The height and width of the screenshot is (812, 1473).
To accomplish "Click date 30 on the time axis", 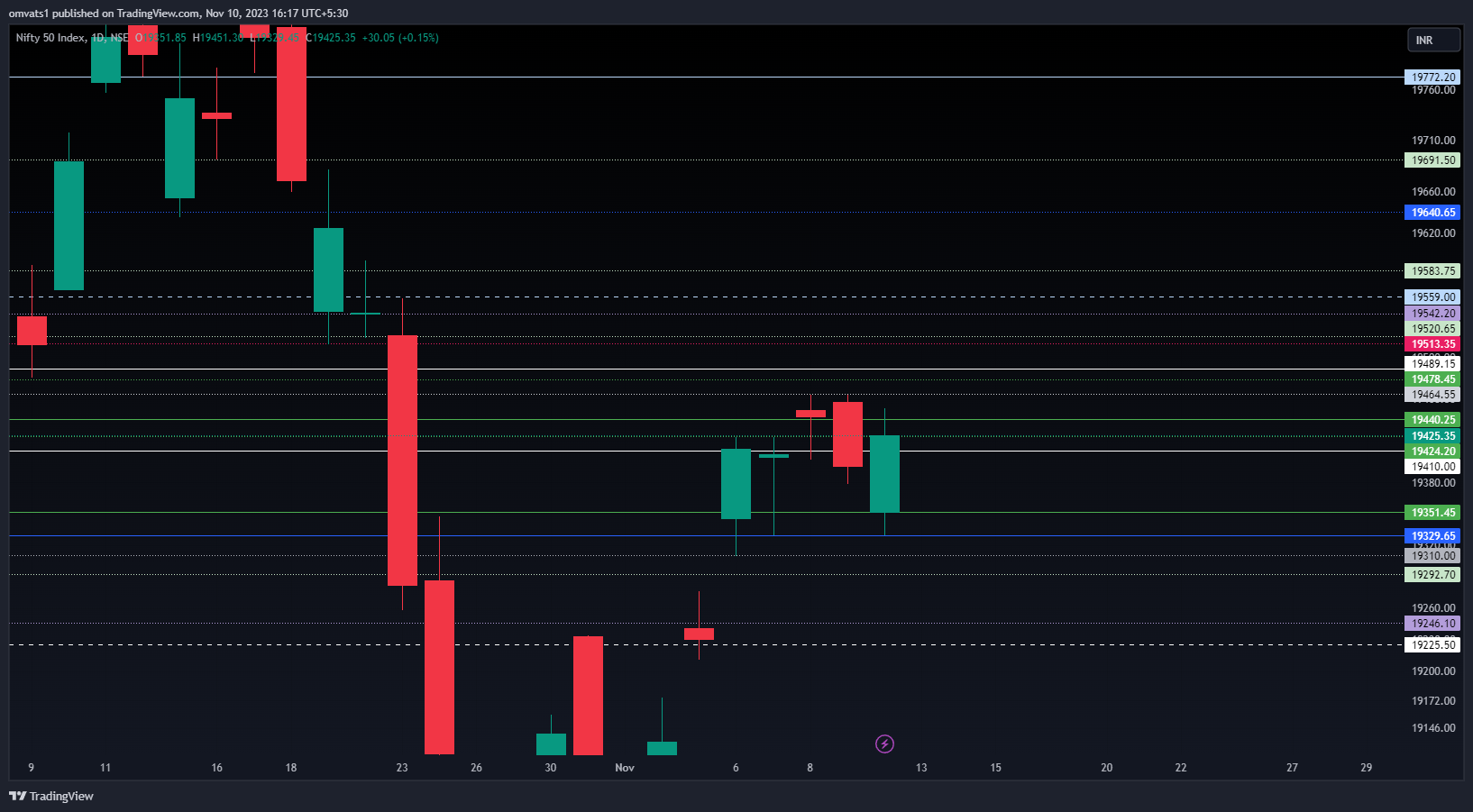I will point(551,768).
